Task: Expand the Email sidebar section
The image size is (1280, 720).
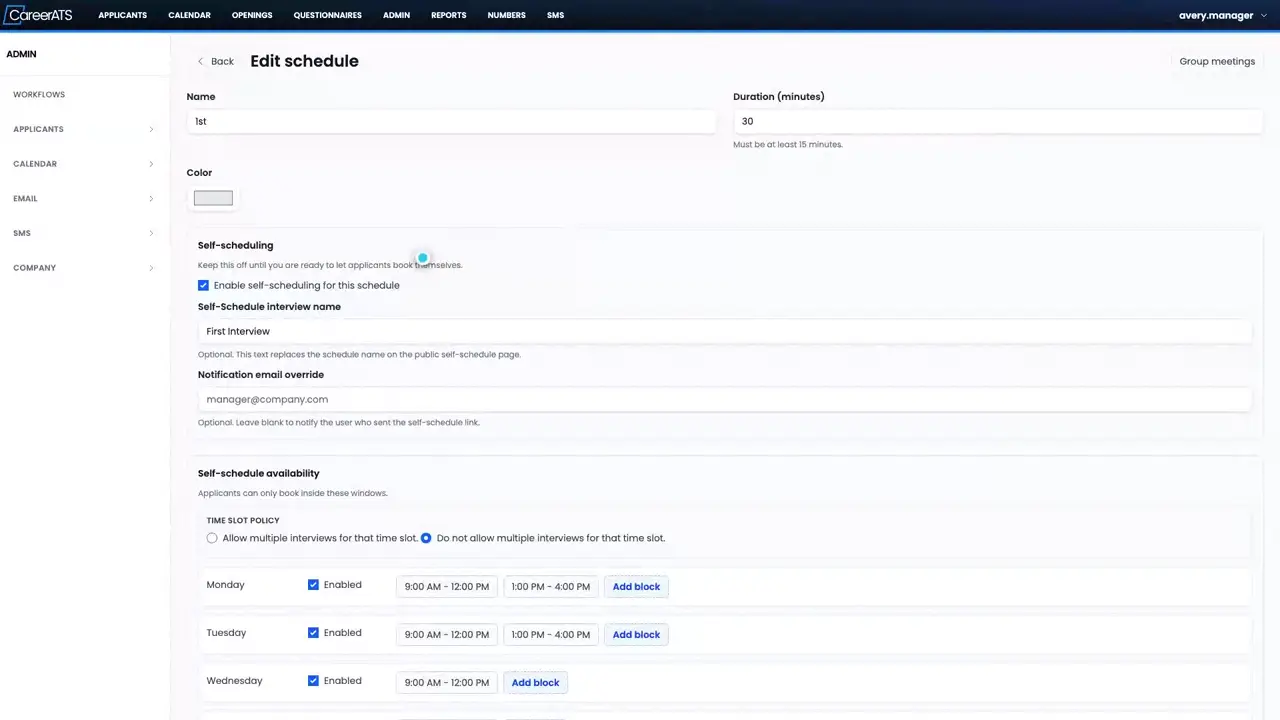Action: (x=84, y=198)
